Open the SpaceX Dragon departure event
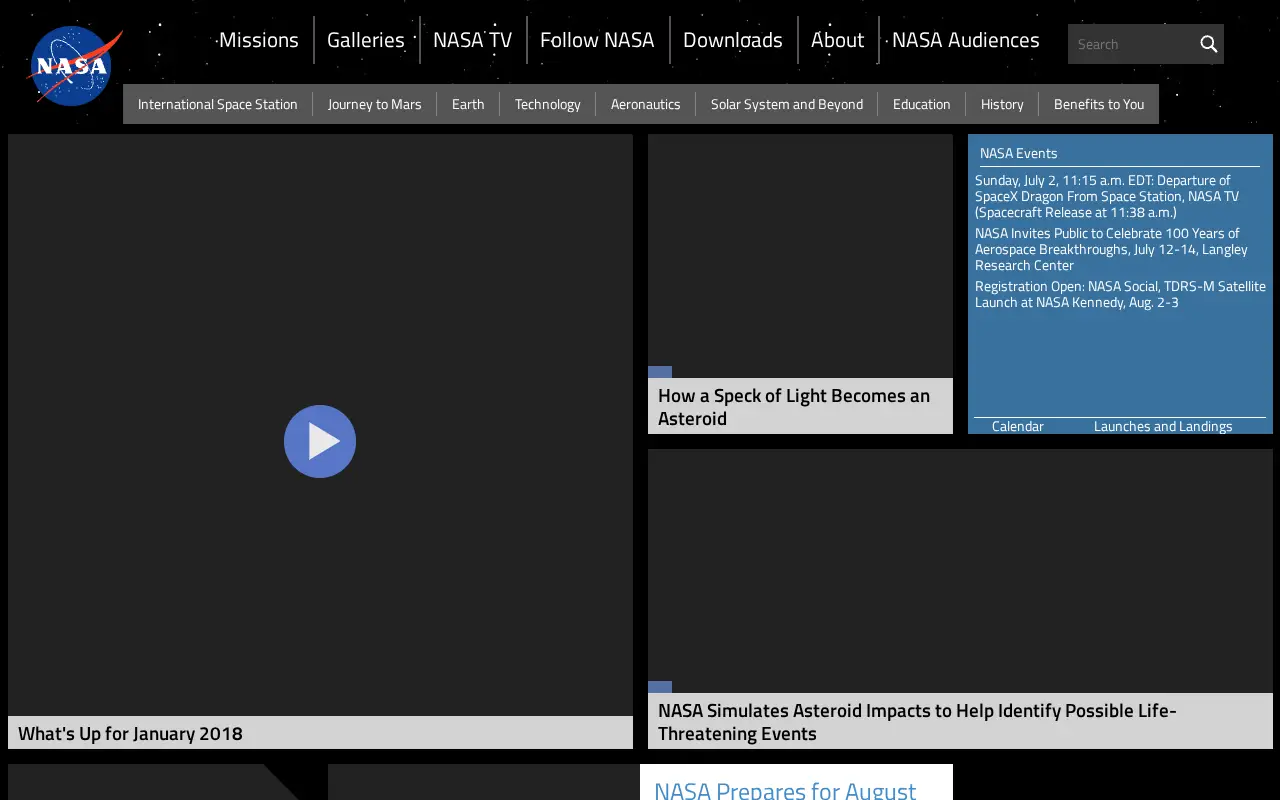 coord(1107,196)
